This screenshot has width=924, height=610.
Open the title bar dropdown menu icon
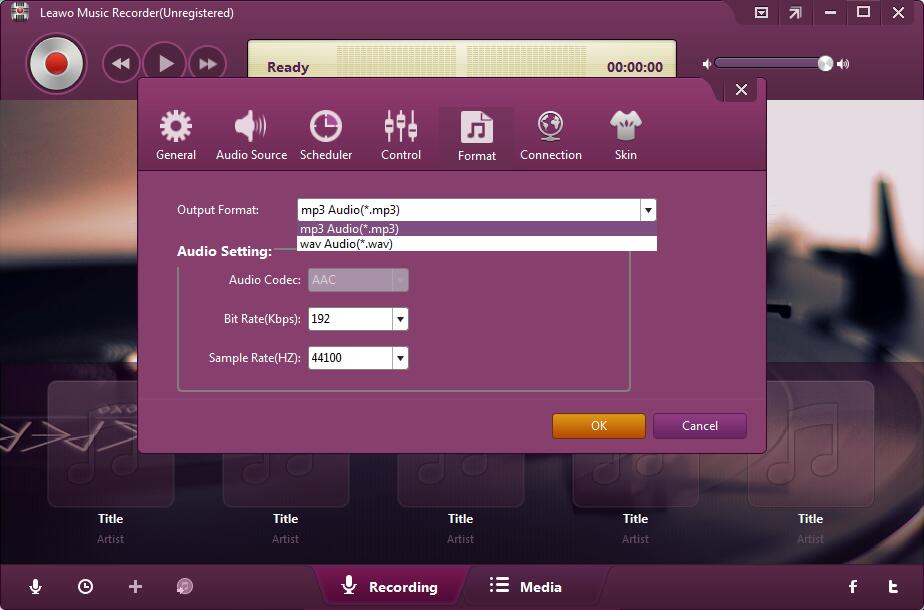tap(761, 12)
